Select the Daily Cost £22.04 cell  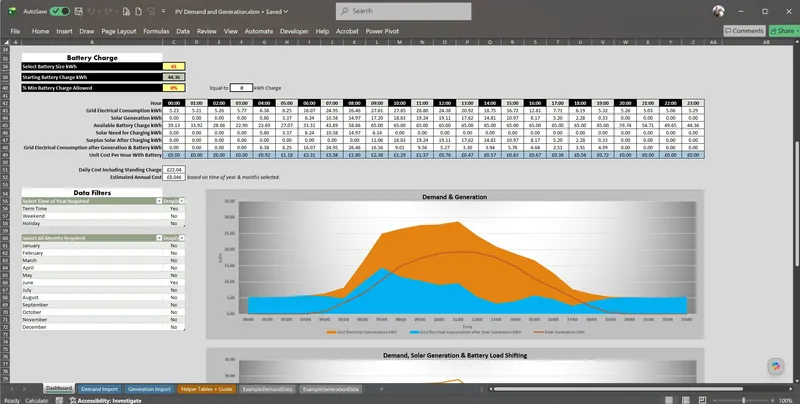(174, 169)
